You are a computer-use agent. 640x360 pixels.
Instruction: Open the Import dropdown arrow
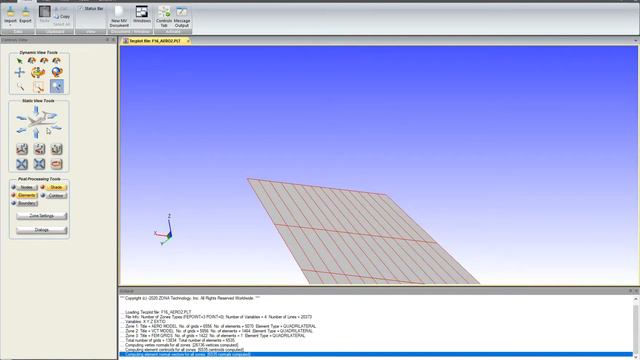point(11,26)
